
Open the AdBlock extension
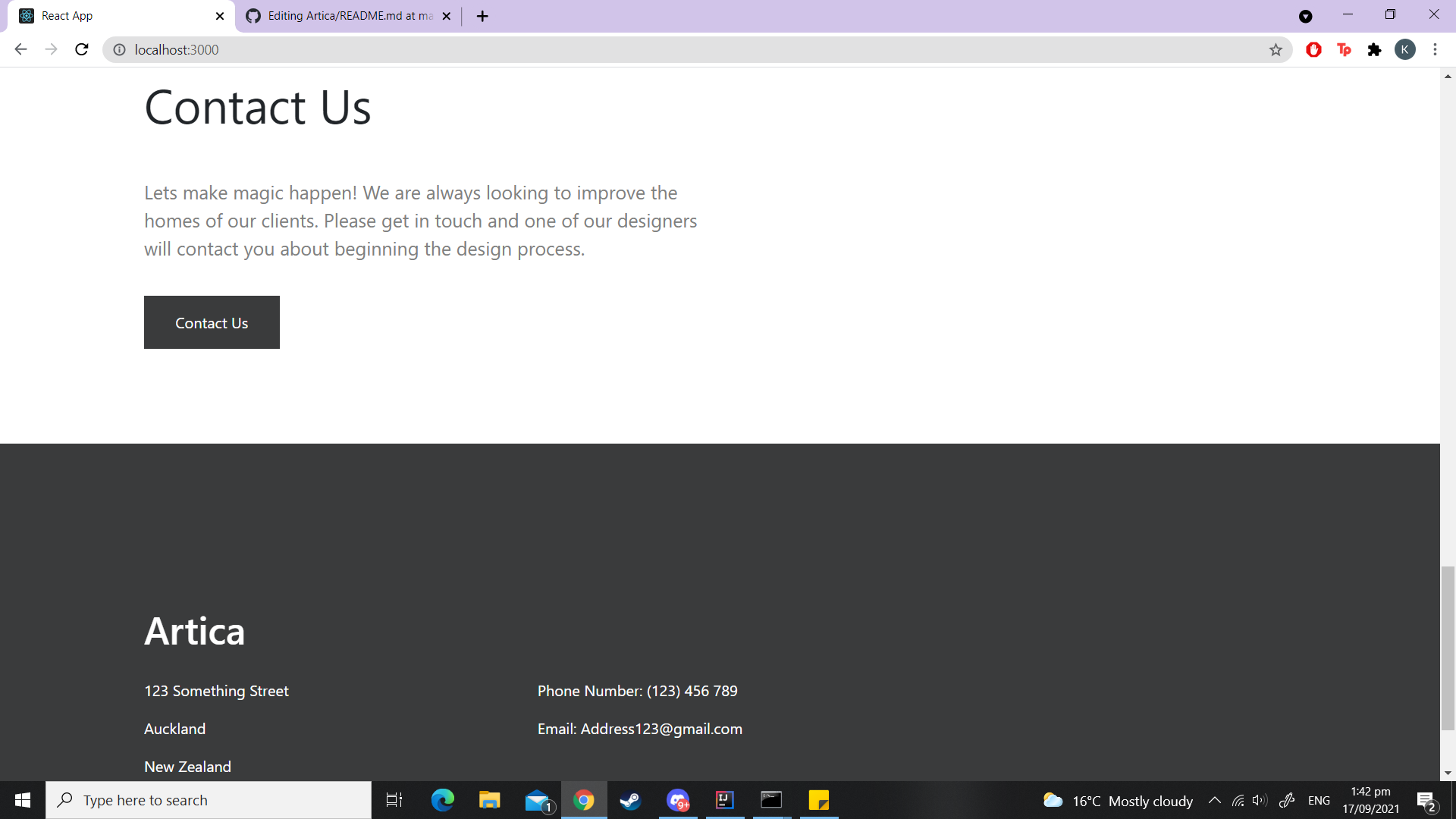tap(1314, 49)
